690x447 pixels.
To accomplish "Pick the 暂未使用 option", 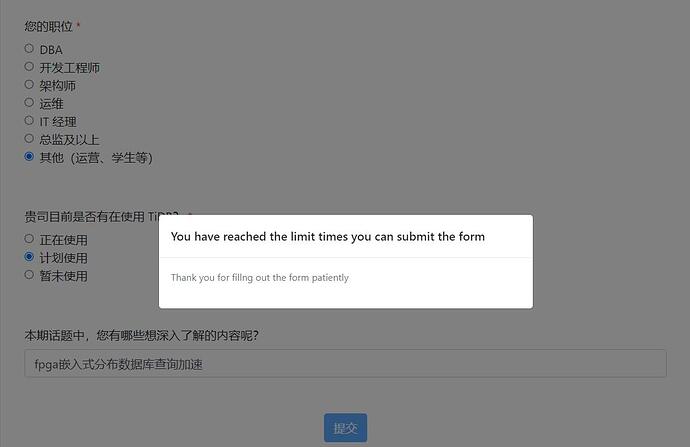I will [x=29, y=275].
